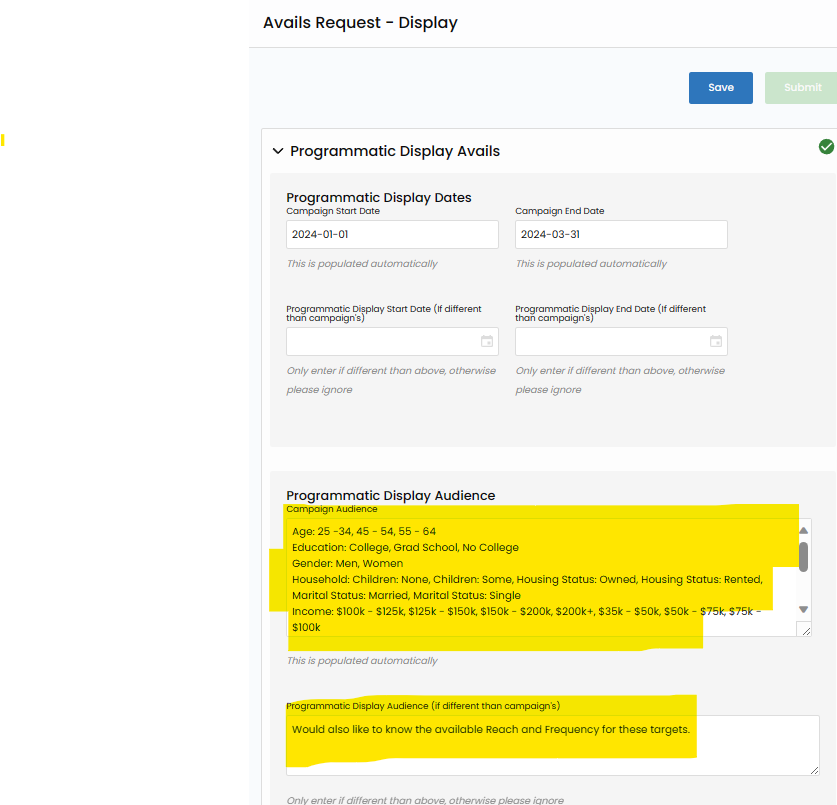837x805 pixels.
Task: Click the Programmatic Display Avails section title
Action: tap(395, 152)
